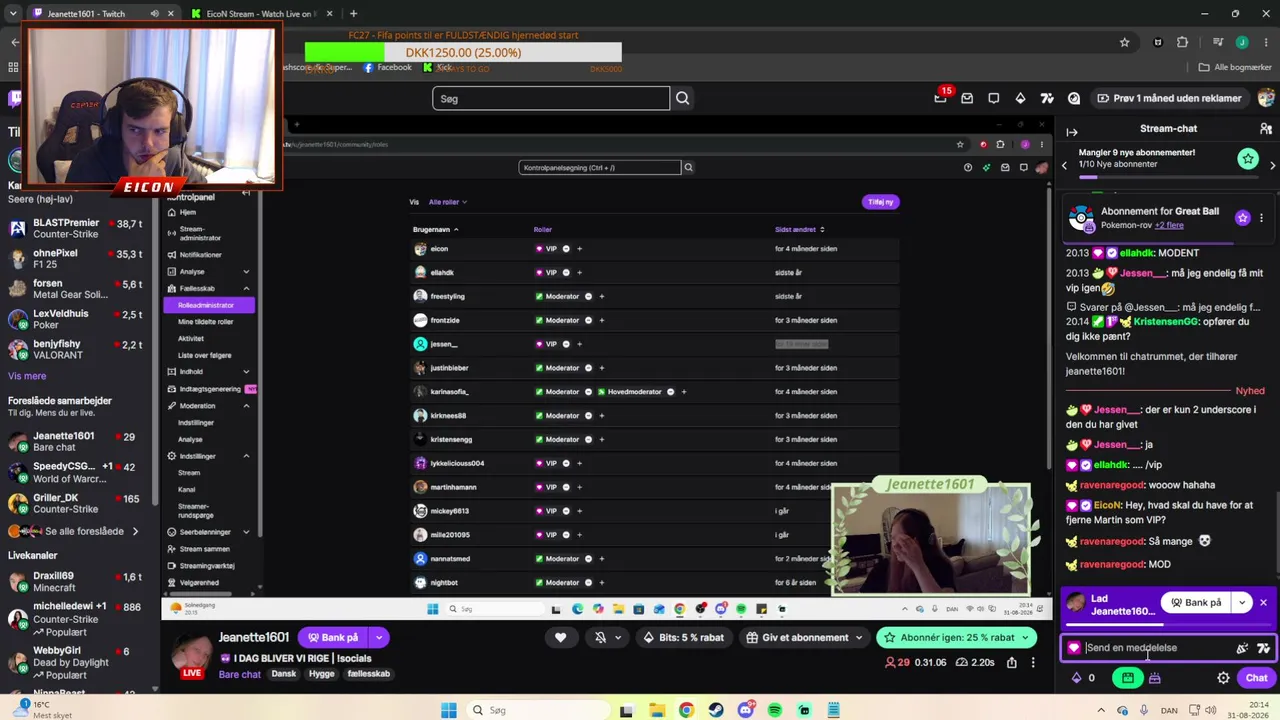Image resolution: width=1280 pixels, height=720 pixels.
Task: Click the heart follow button under the stream
Action: coord(561,637)
